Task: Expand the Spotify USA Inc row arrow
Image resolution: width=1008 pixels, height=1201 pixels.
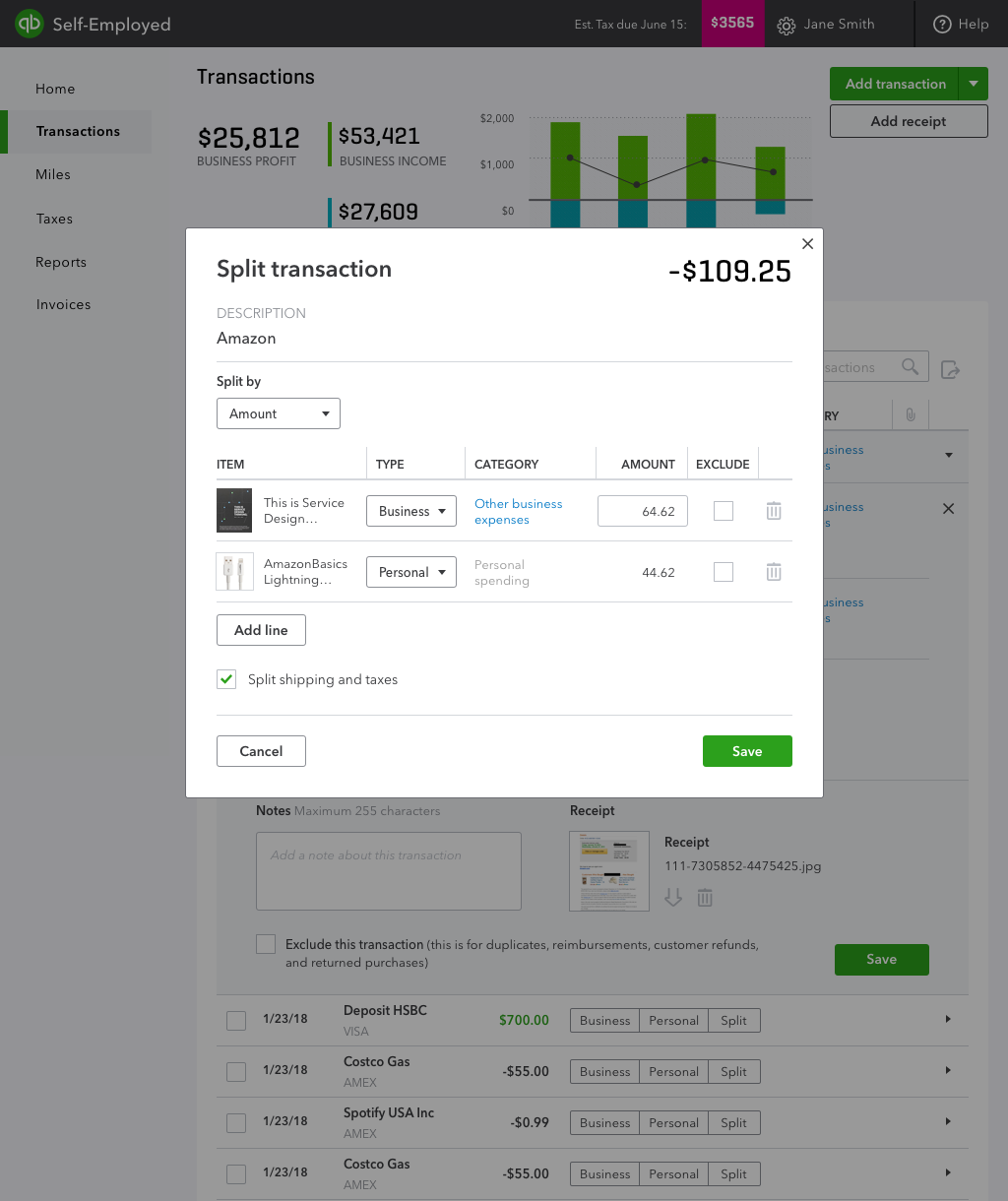Action: [948, 1121]
